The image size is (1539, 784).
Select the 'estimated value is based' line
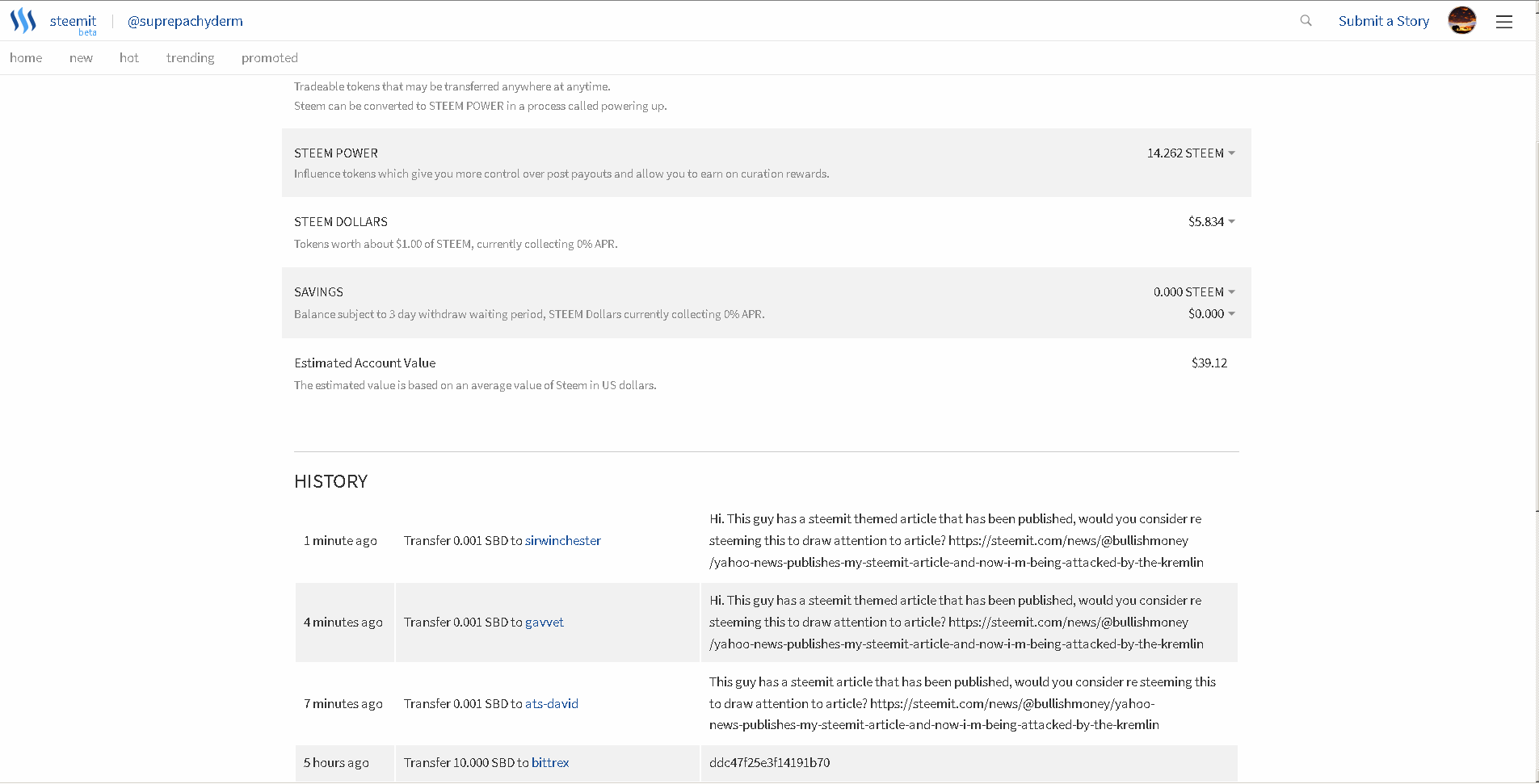tap(475, 386)
